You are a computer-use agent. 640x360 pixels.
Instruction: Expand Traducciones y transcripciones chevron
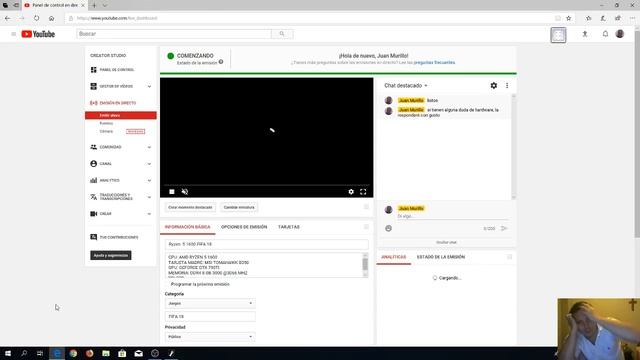[149, 197]
